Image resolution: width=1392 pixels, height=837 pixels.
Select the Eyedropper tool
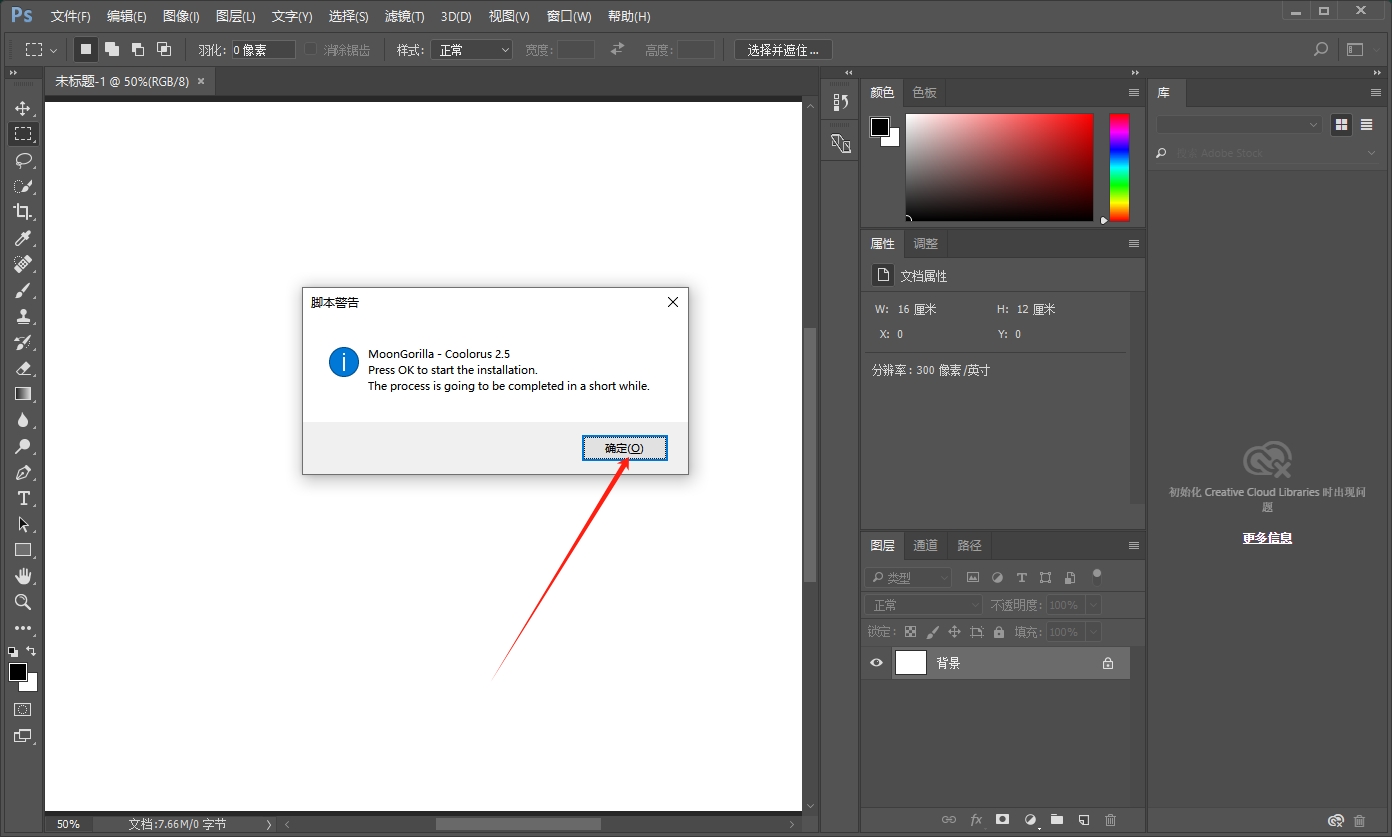(23, 238)
